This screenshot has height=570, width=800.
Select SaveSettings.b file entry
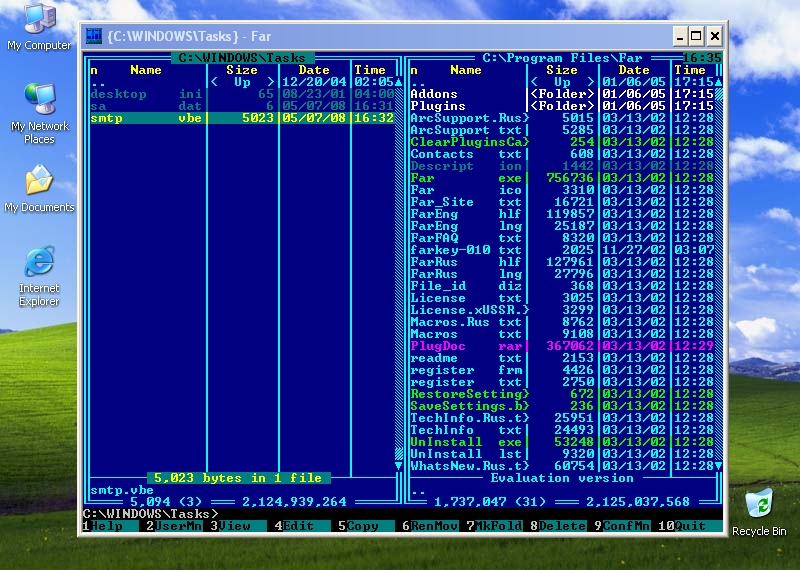pos(562,406)
